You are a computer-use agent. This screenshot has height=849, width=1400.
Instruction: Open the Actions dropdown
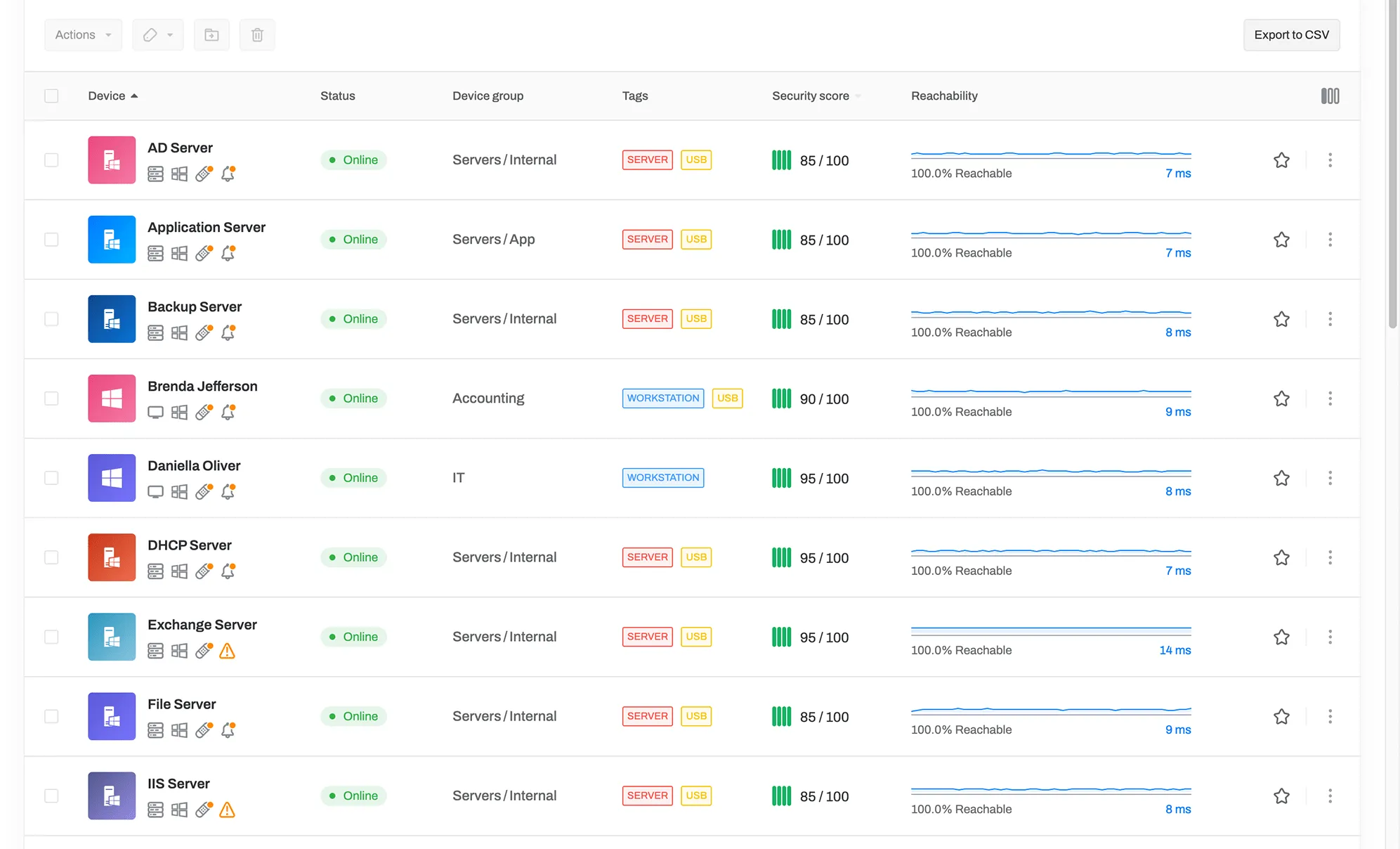click(x=83, y=35)
